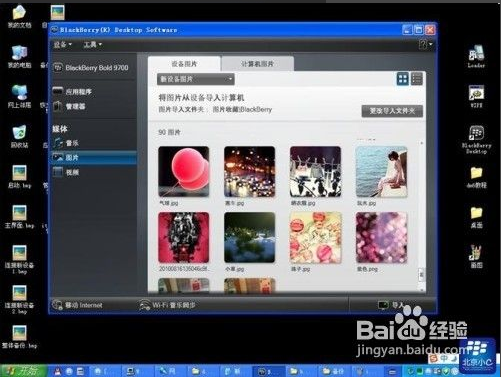This screenshot has width=501, height=377.
Task: Click the 导入 import button
Action: pyautogui.click(x=392, y=305)
